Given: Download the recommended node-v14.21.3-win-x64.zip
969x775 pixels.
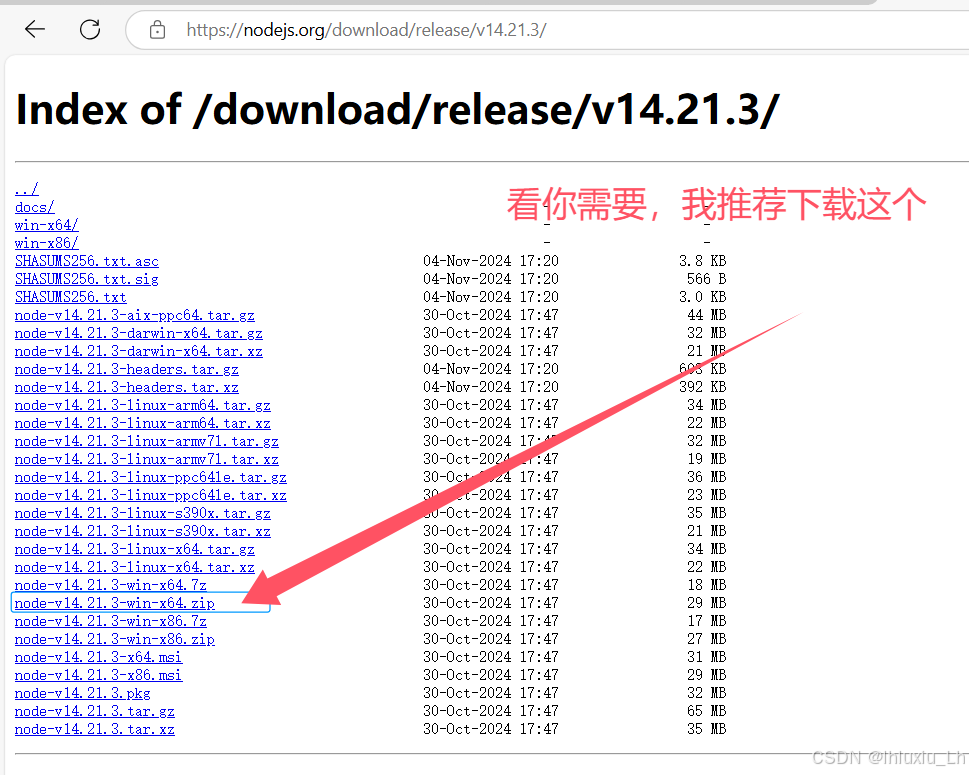Looking at the screenshot, I should click(x=113, y=603).
